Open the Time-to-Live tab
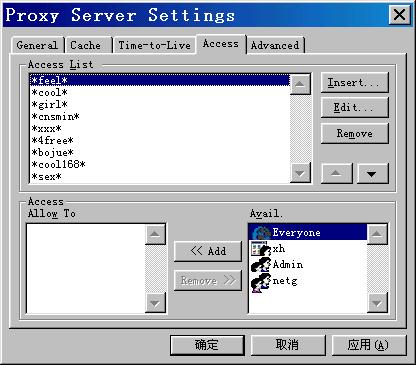 click(154, 45)
